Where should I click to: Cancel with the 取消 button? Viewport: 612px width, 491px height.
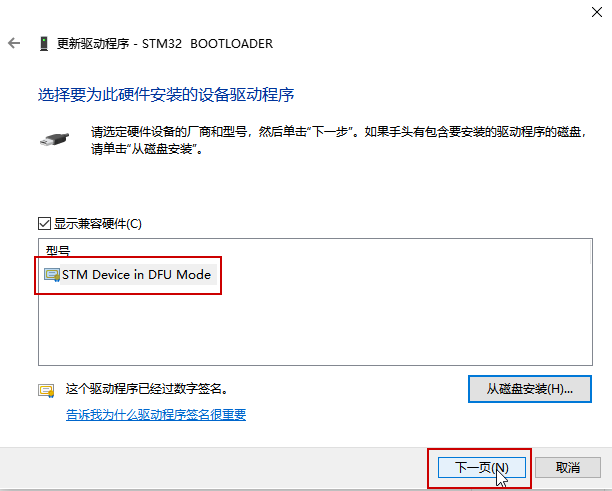point(568,467)
